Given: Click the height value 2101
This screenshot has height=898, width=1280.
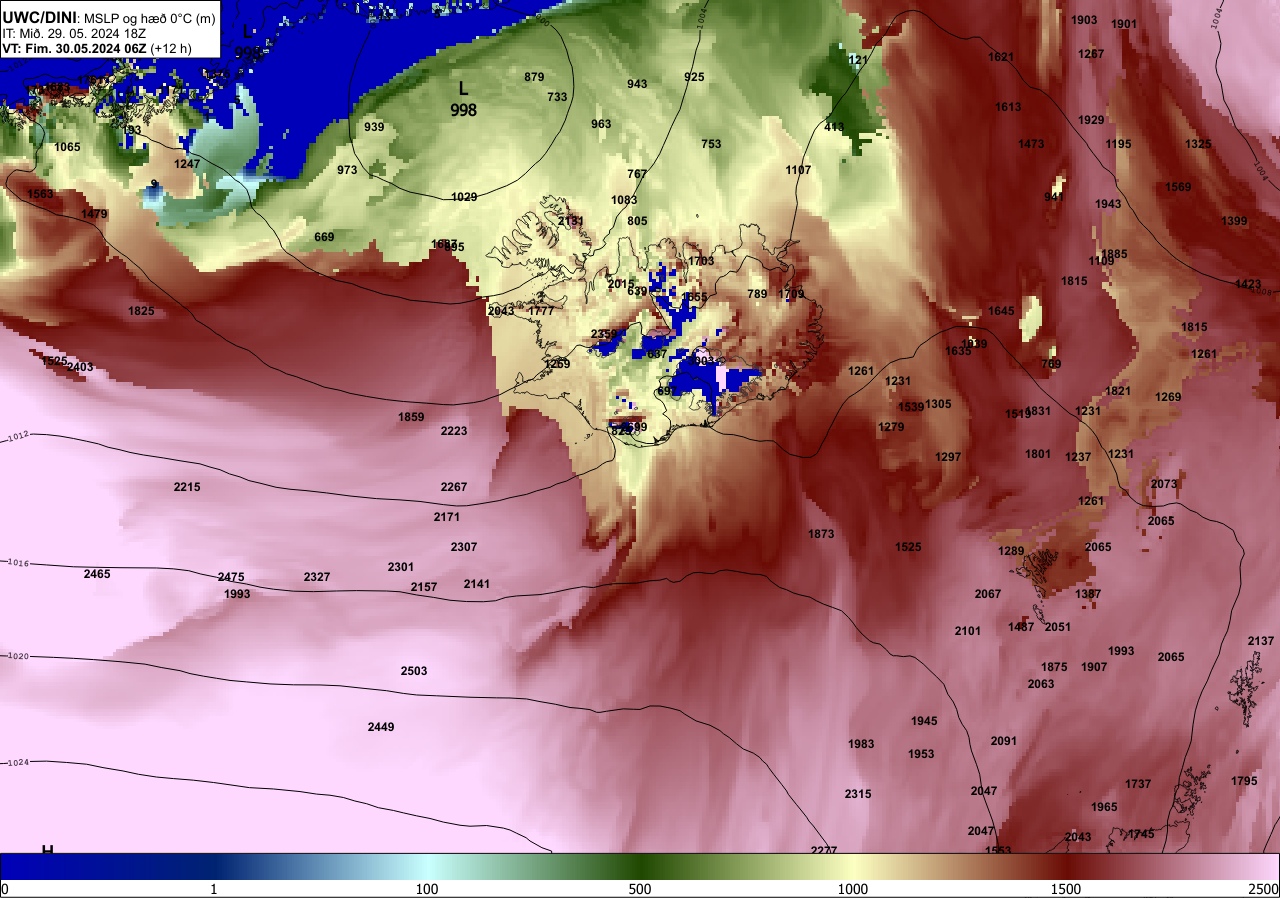Looking at the screenshot, I should click(x=968, y=631).
